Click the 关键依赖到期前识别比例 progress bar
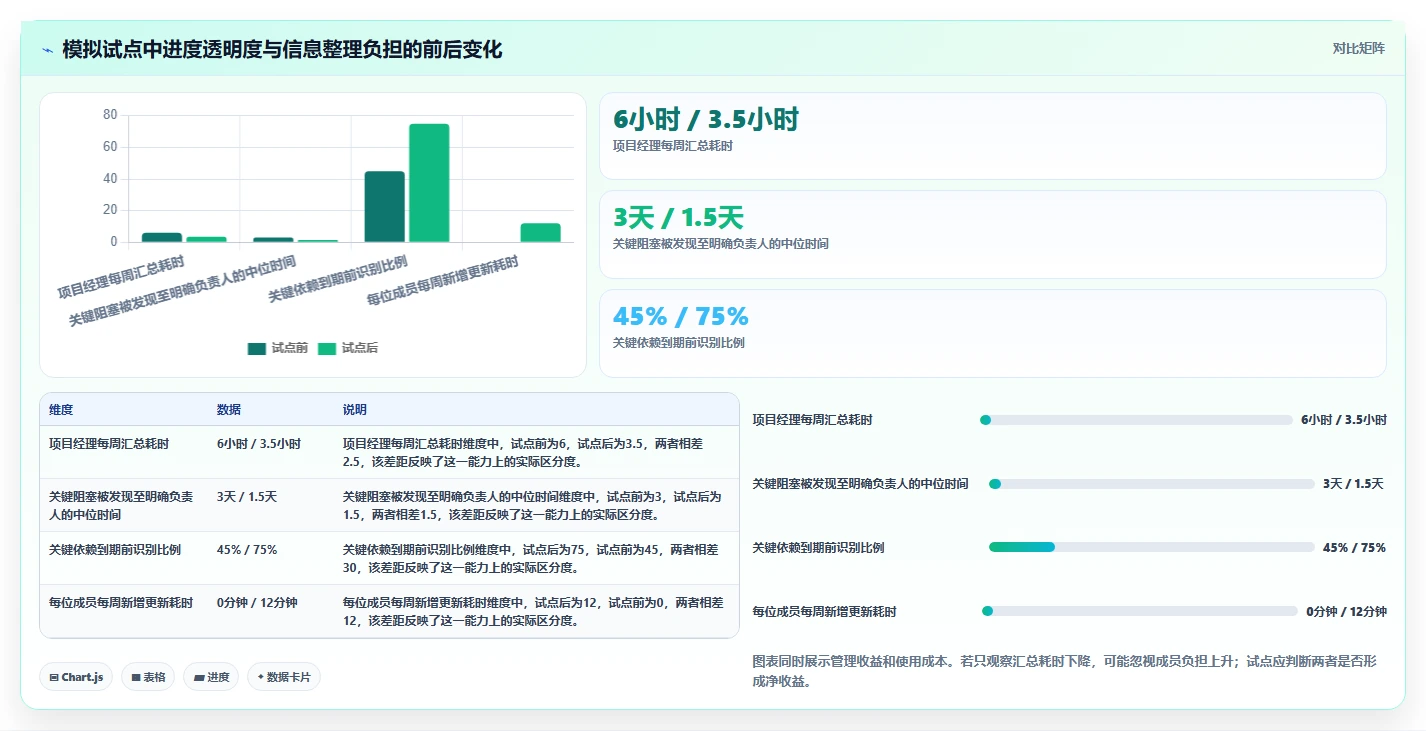This screenshot has height=731, width=1426. 1151,547
